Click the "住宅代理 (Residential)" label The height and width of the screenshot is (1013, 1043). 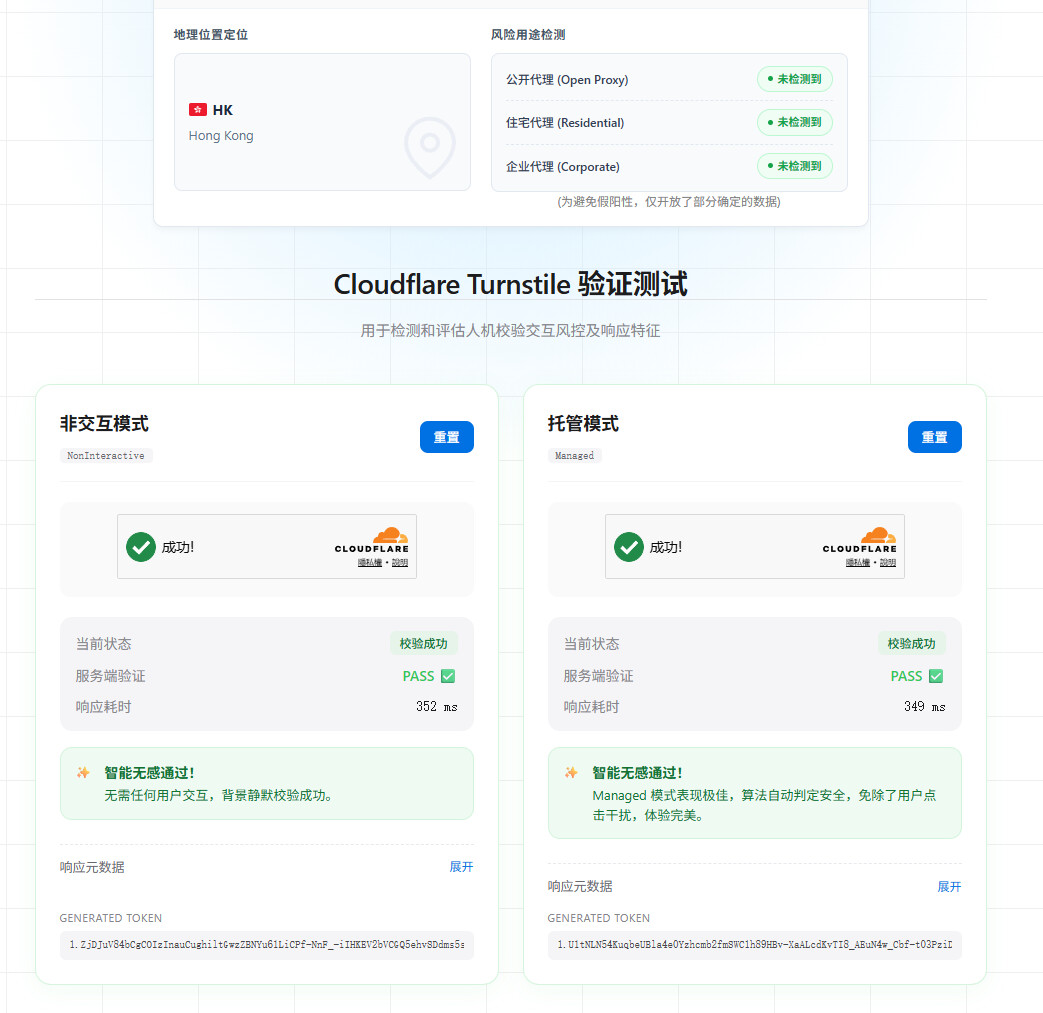[565, 123]
